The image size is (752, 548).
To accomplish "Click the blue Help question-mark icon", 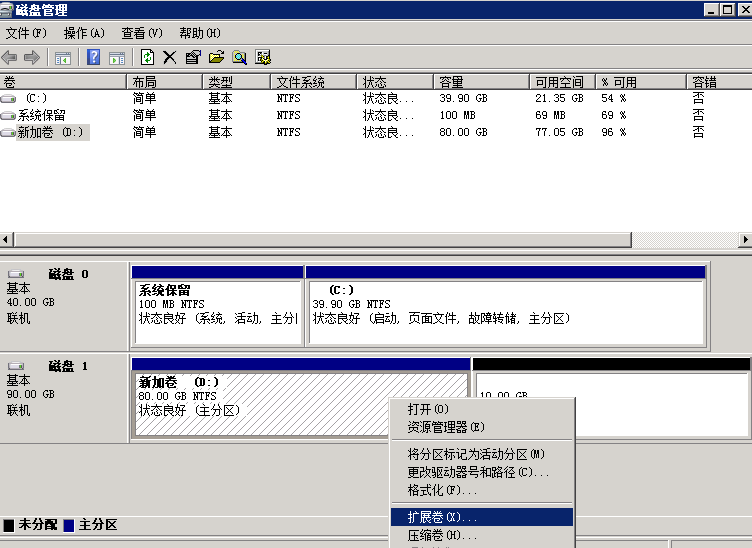I will [94, 57].
